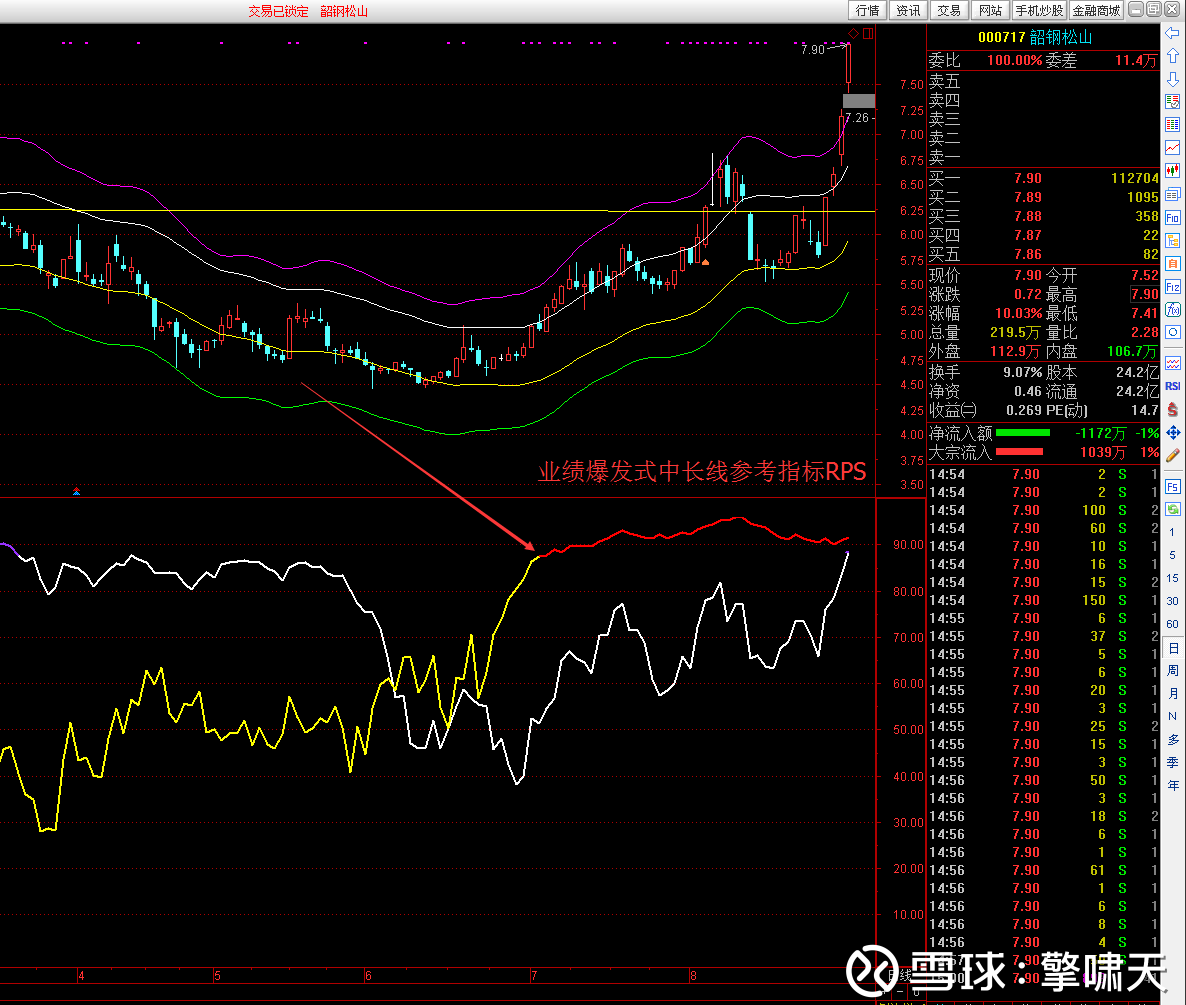This screenshot has height=1005, width=1186.
Task: Select the 1-minute period
Action: point(1172,532)
